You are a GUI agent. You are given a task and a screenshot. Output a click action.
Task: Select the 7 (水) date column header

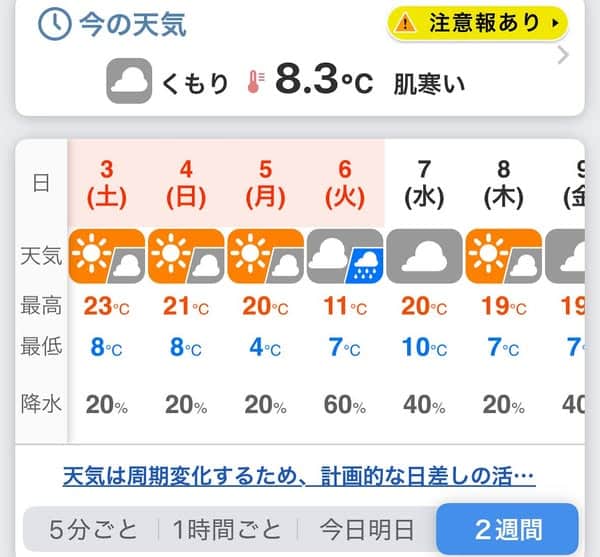(424, 184)
